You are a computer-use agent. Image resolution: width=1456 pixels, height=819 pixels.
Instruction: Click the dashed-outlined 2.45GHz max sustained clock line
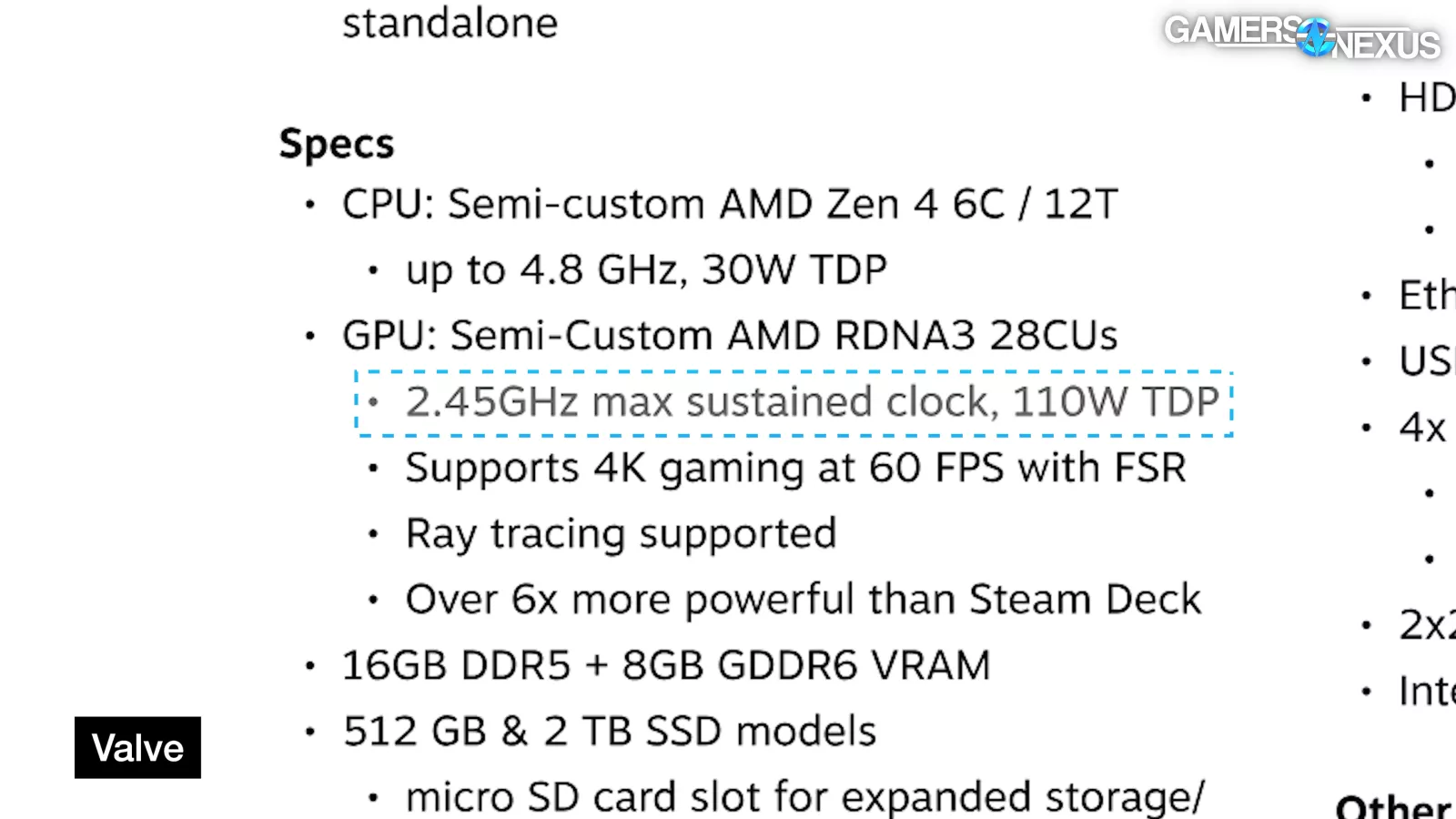[x=812, y=402]
